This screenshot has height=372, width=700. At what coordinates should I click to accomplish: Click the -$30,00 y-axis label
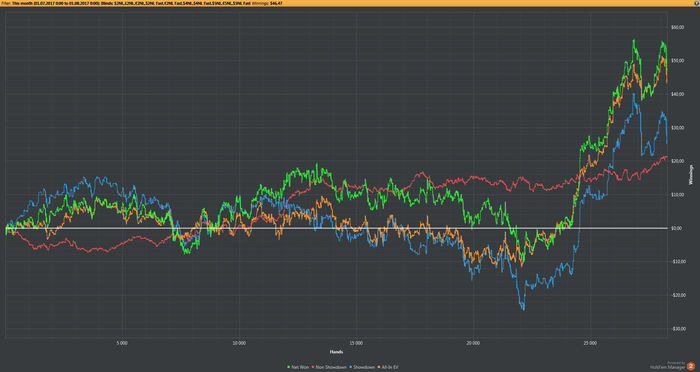click(677, 329)
